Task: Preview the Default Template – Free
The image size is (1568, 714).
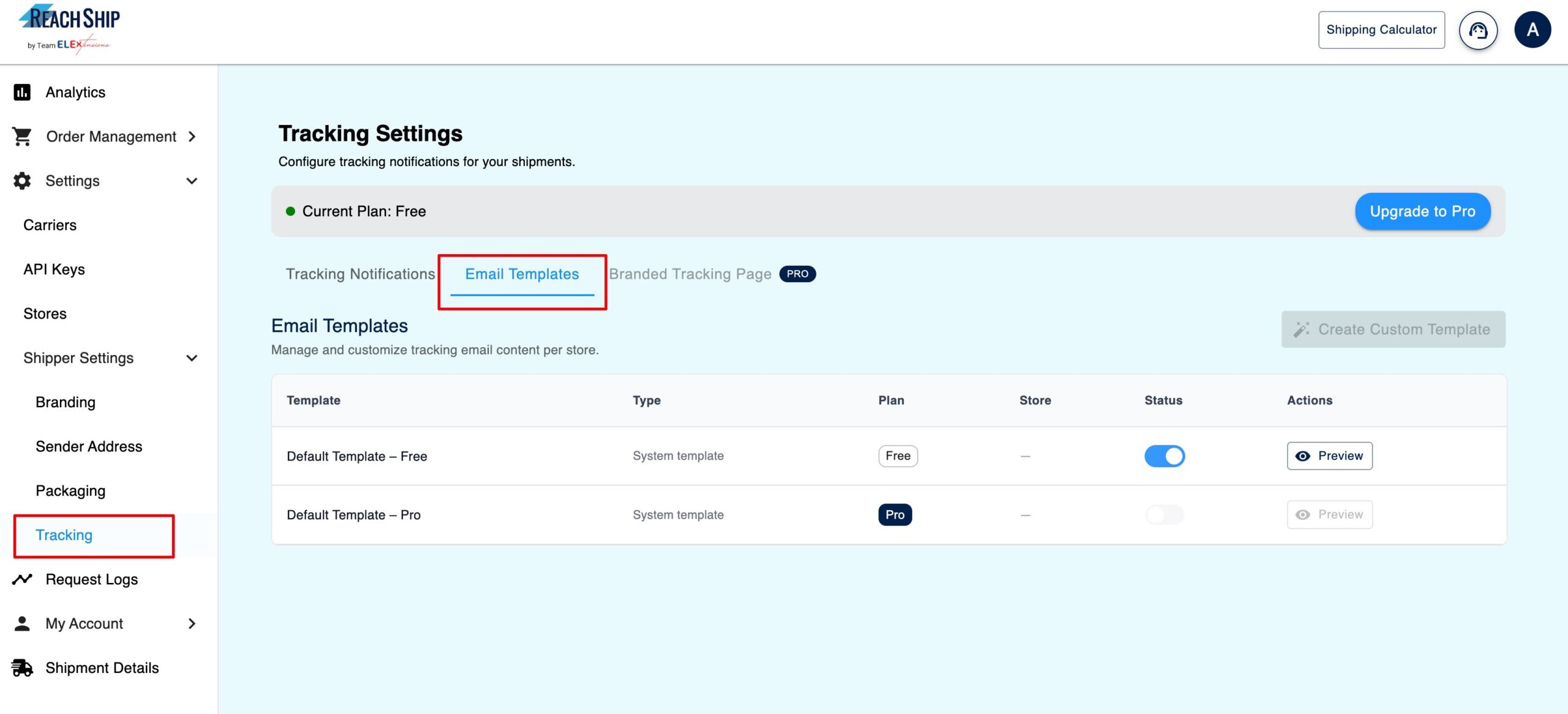Action: click(x=1329, y=456)
